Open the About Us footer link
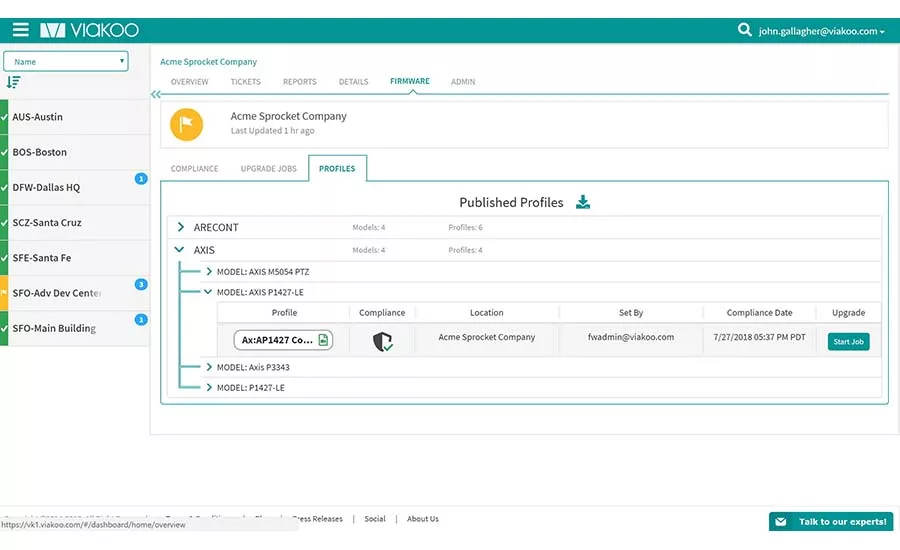Screen dimensions: 900x550 (x=422, y=519)
